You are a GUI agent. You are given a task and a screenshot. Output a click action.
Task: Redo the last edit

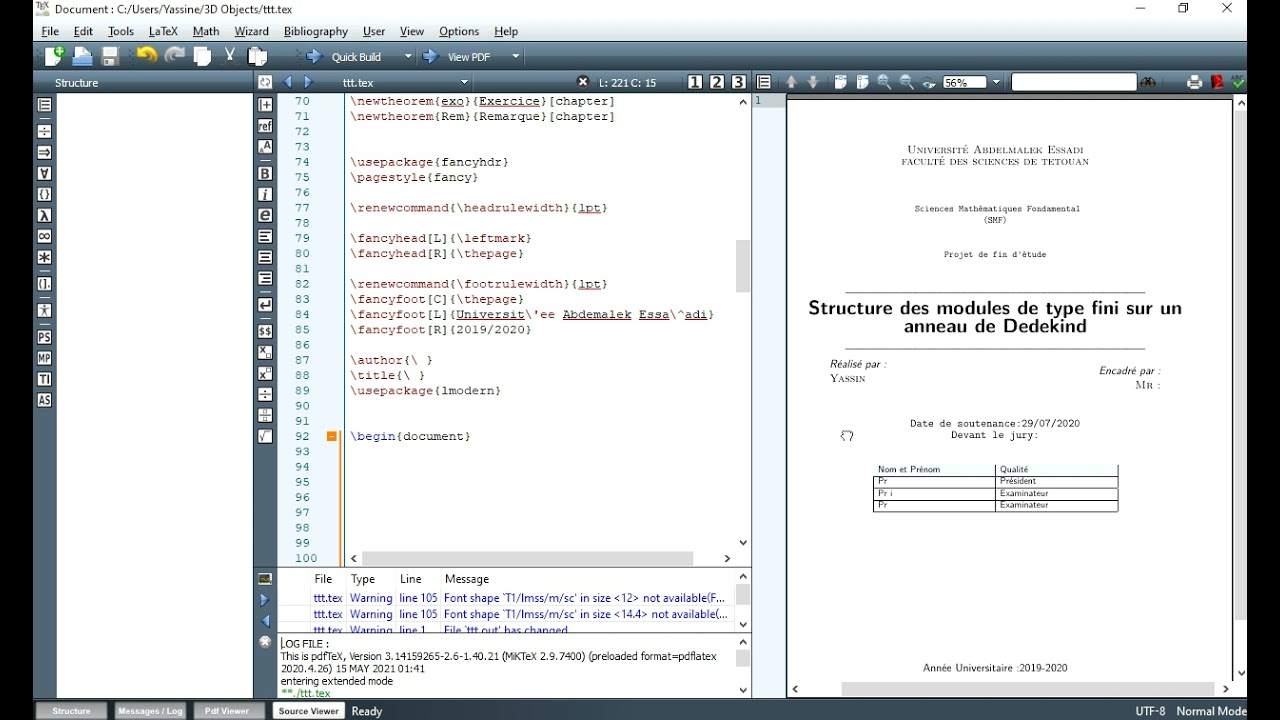point(174,57)
